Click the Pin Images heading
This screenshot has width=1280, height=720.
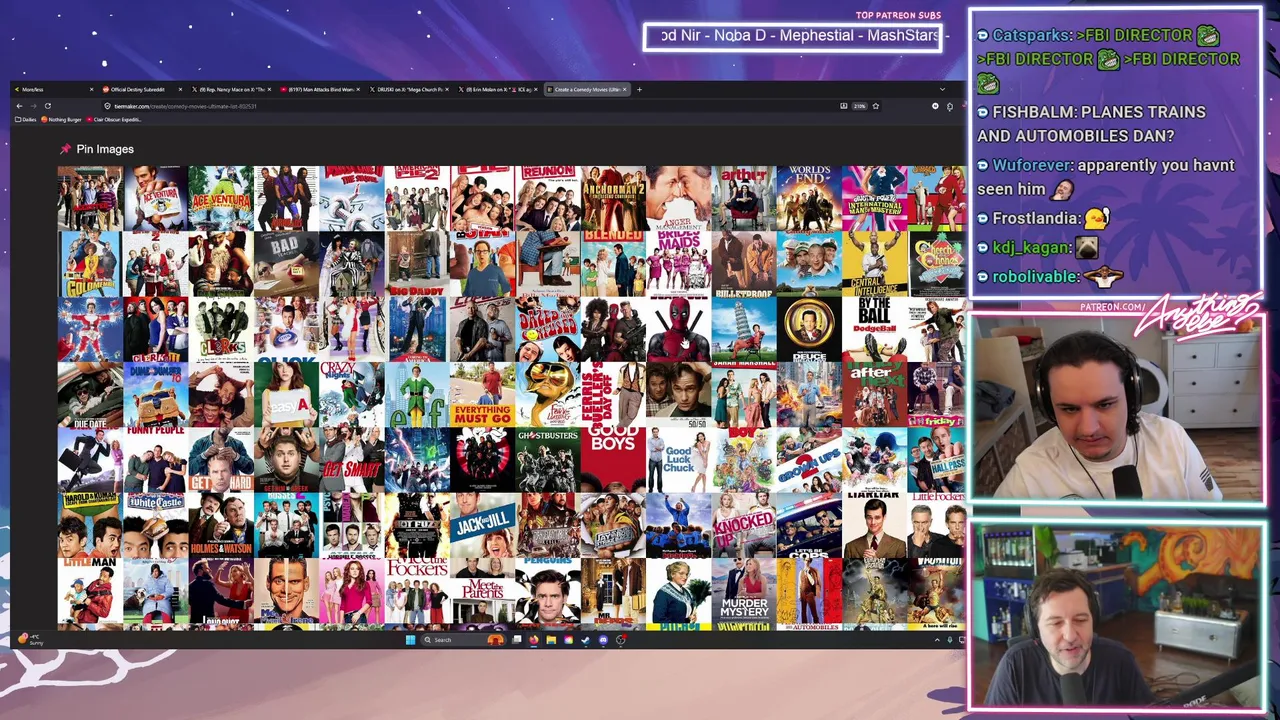(x=105, y=149)
